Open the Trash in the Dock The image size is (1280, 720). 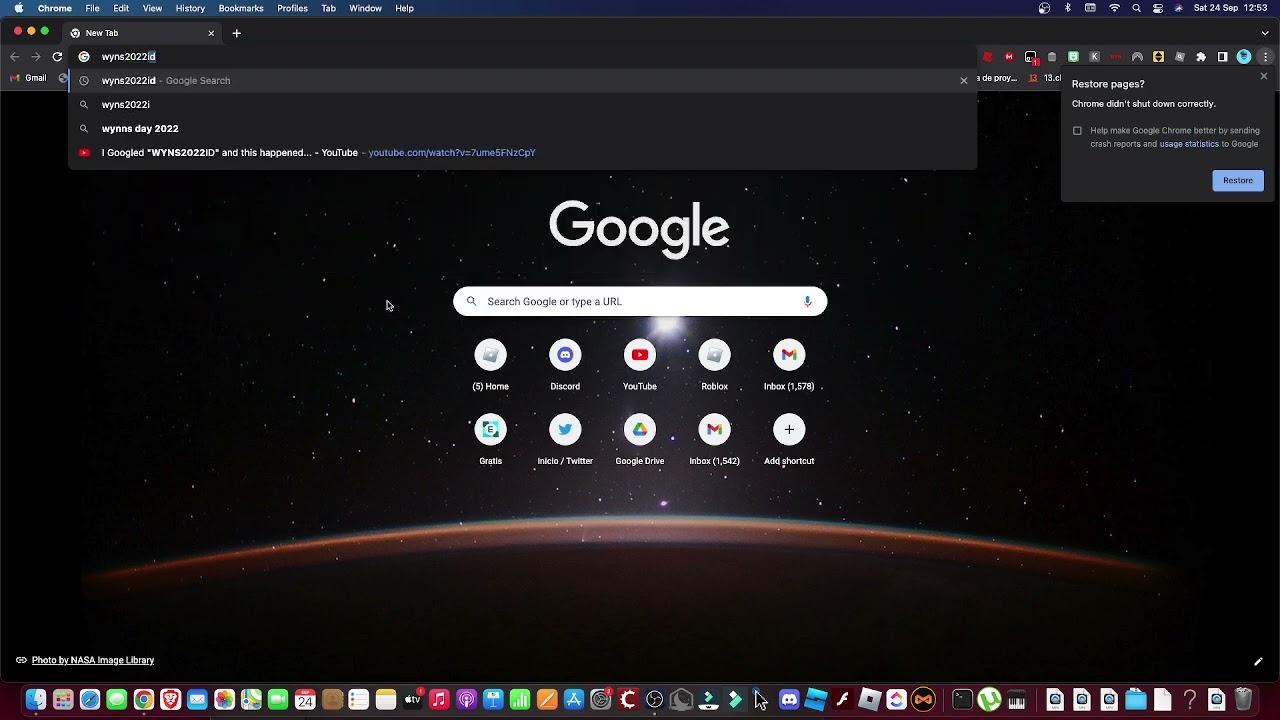1243,700
